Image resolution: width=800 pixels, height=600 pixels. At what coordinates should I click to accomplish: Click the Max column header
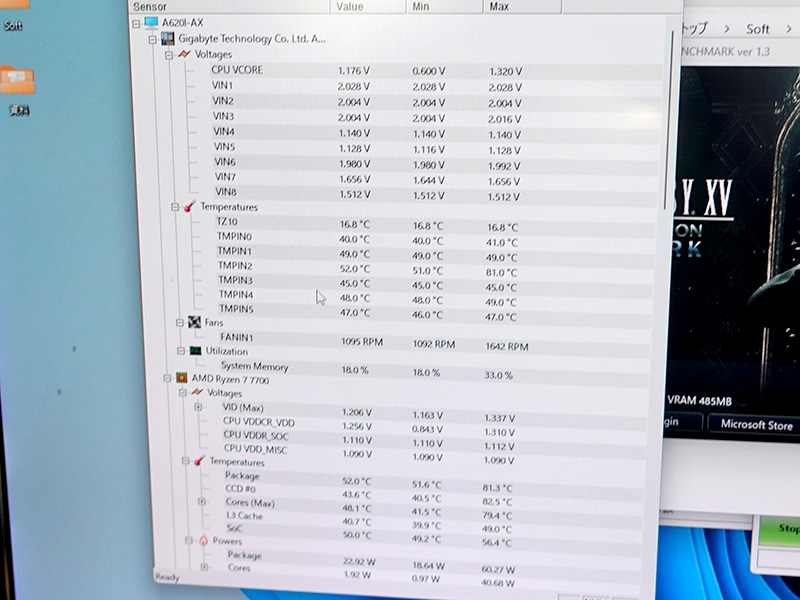click(522, 7)
